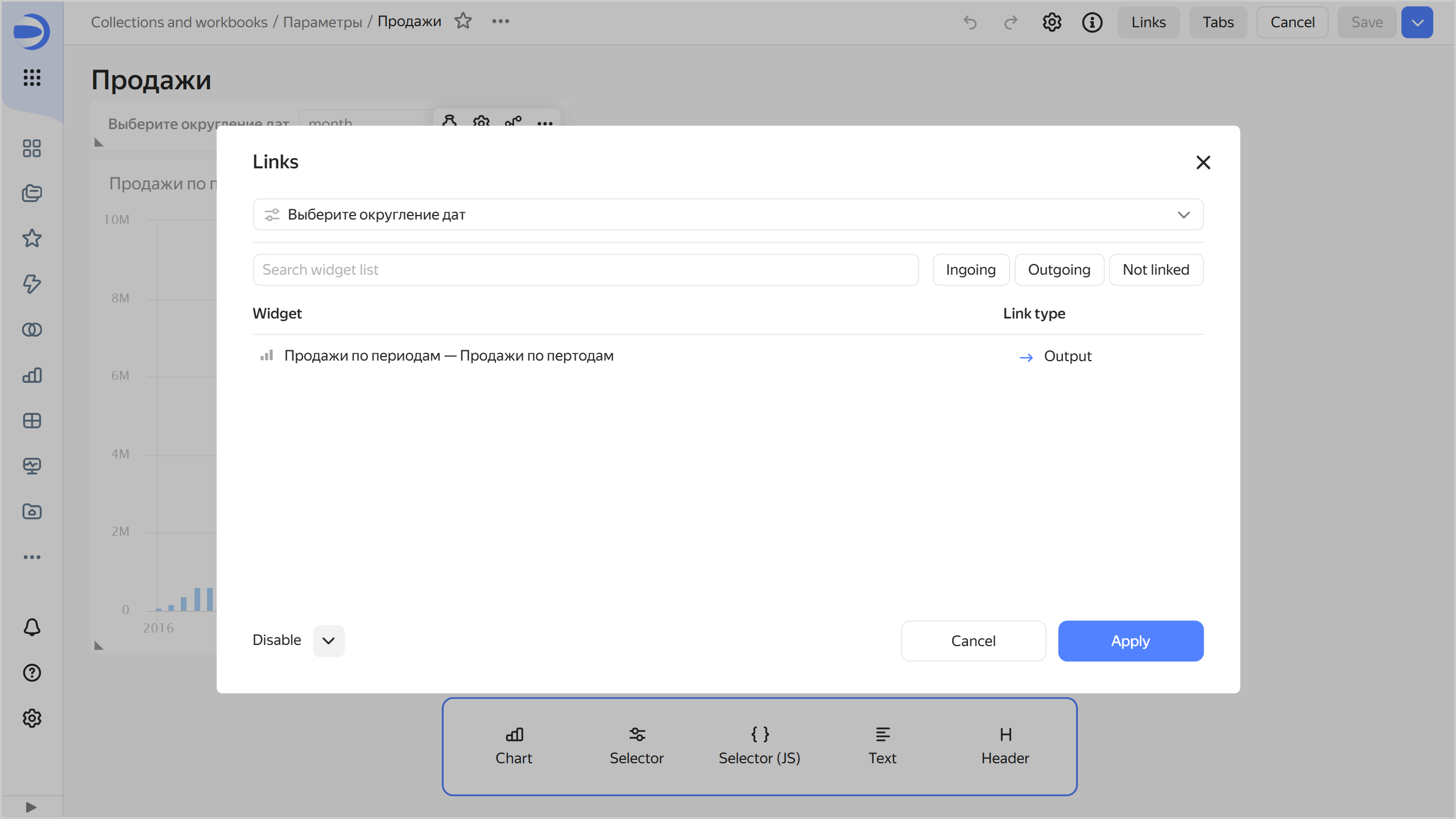Viewport: 1456px width, 819px height.
Task: Click the star favorites icon in sidebar
Action: pyautogui.click(x=32, y=238)
